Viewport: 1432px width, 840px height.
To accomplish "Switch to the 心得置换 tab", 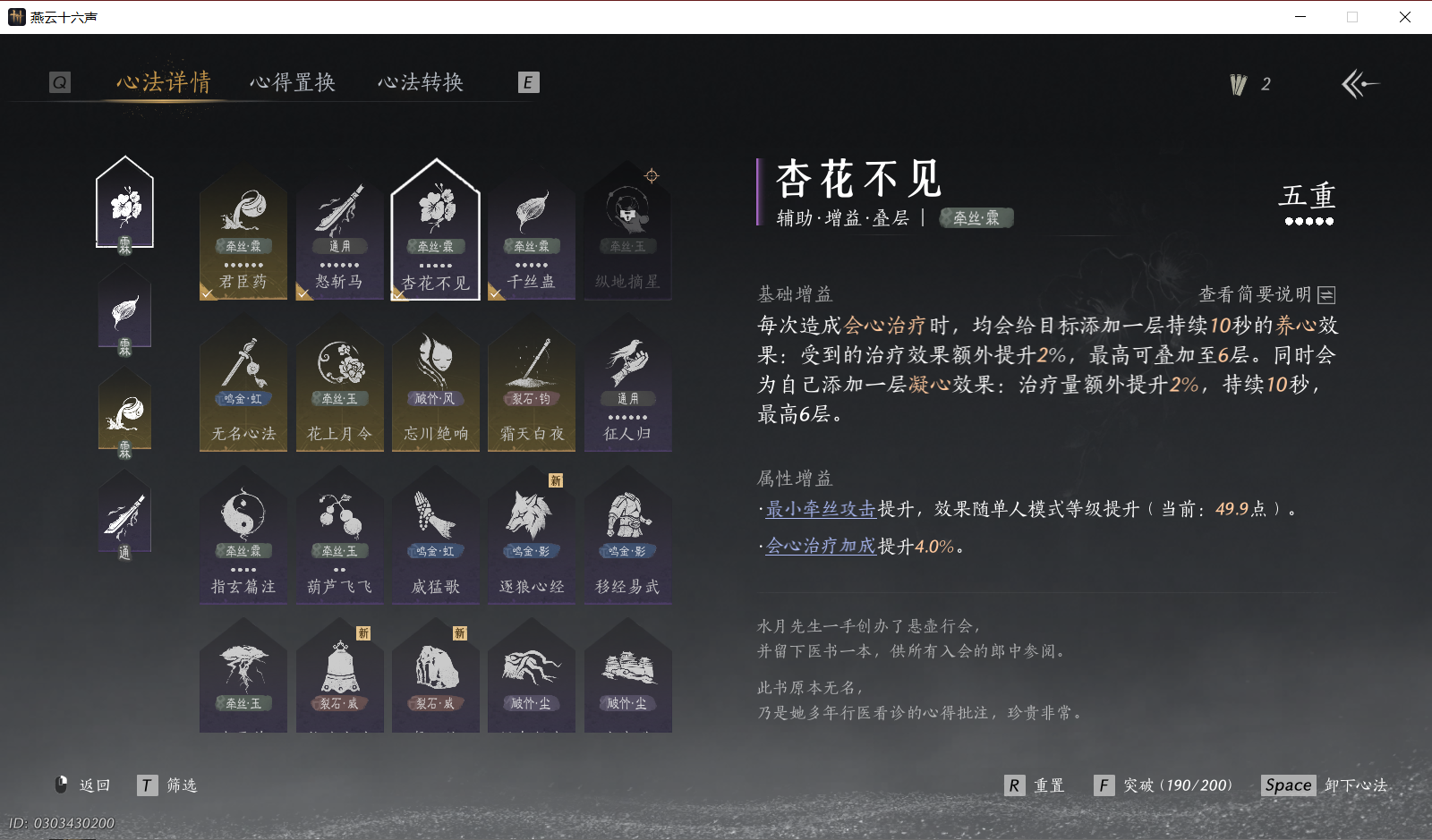I will click(x=293, y=82).
